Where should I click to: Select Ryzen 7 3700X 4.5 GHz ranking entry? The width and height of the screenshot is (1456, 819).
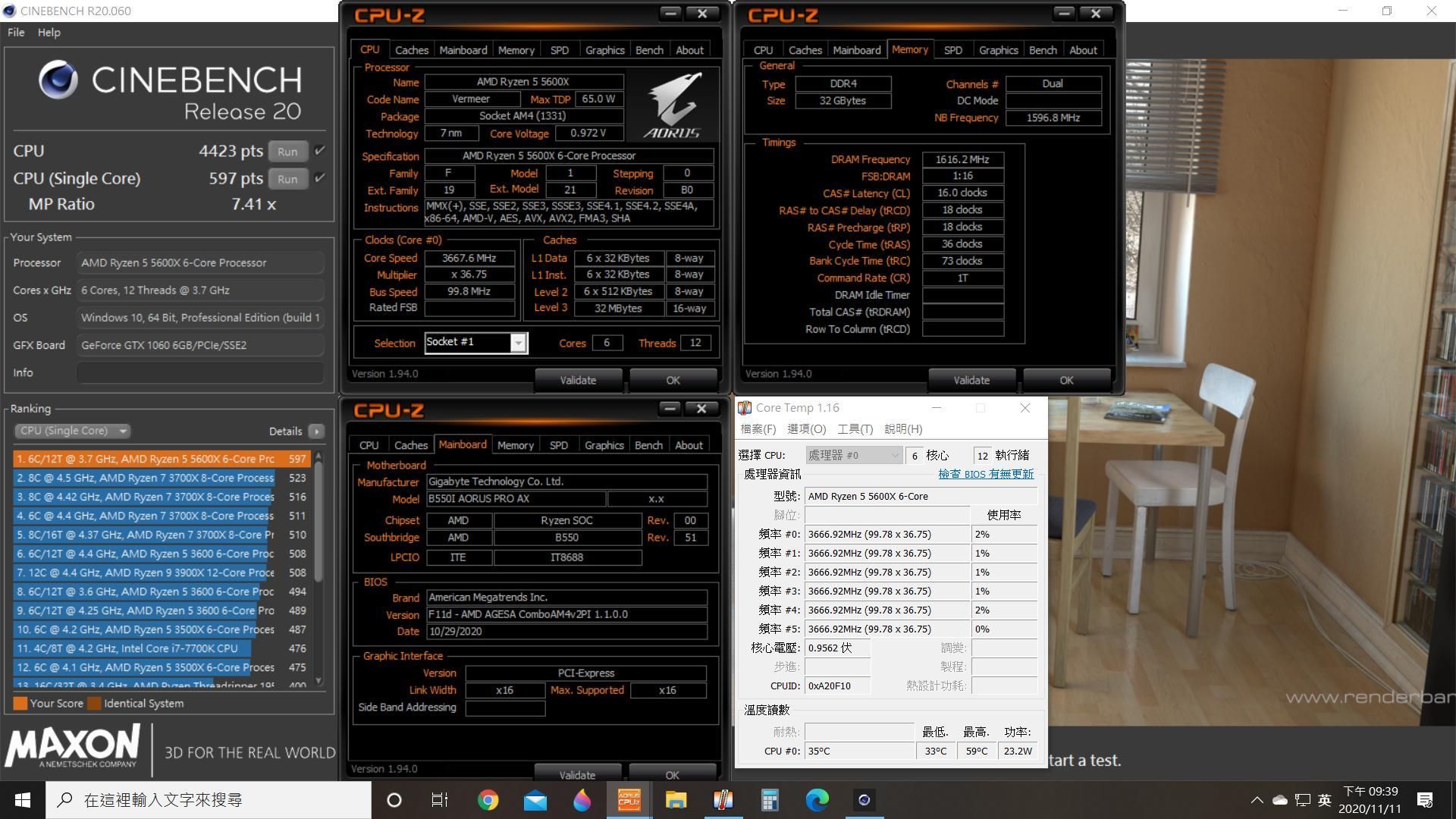[161, 478]
